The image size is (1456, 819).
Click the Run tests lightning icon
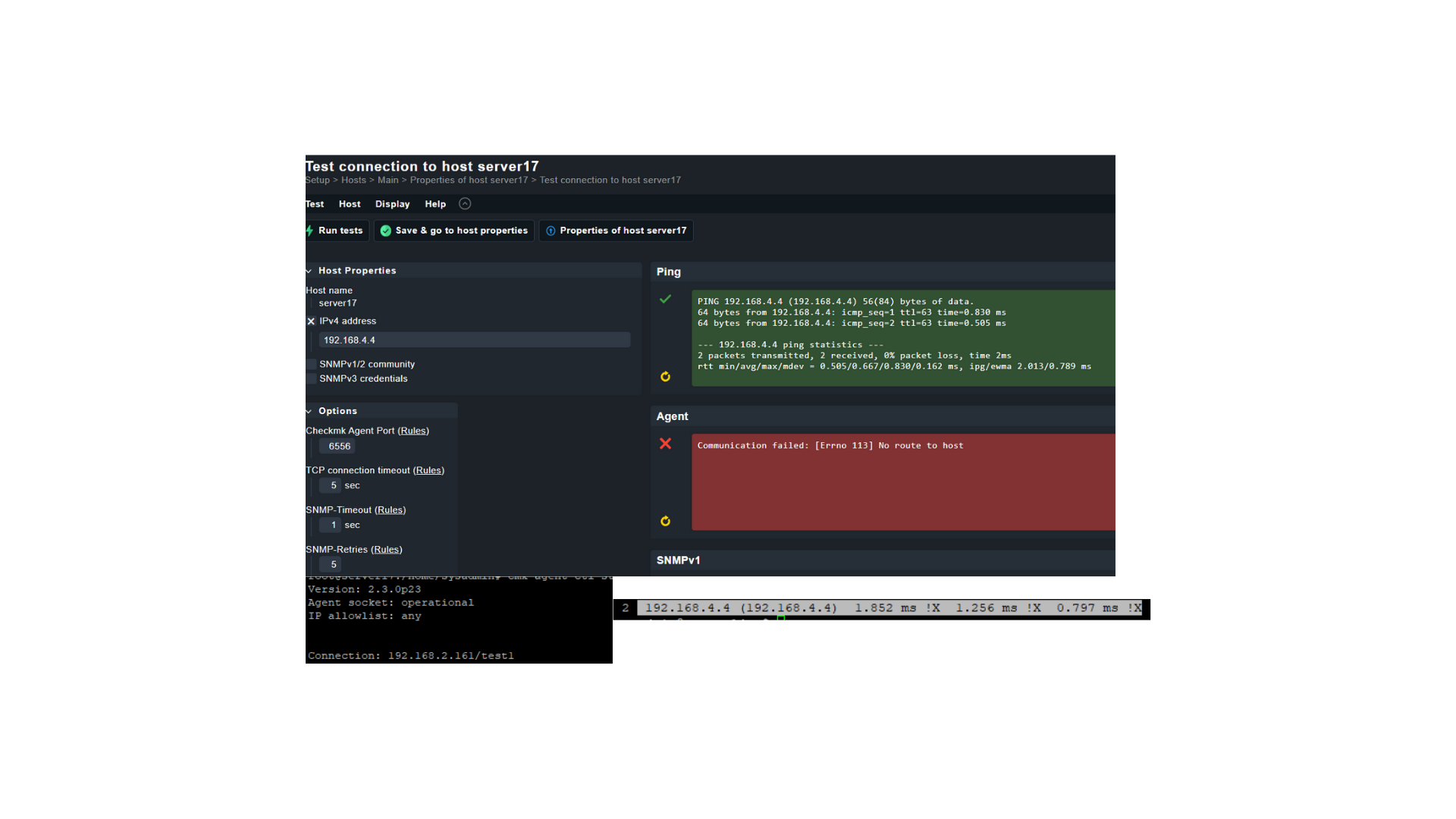pos(309,231)
